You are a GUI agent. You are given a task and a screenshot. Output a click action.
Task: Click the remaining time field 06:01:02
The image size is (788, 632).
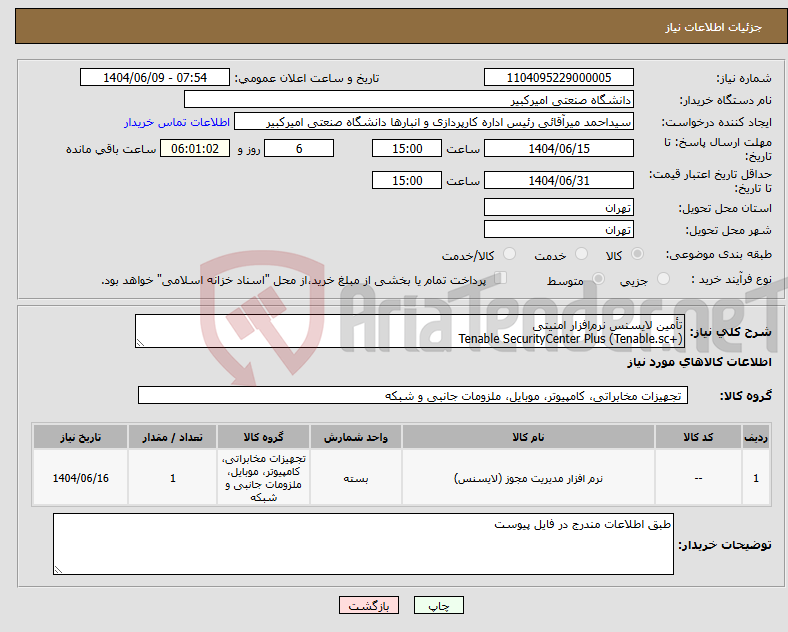[195, 149]
